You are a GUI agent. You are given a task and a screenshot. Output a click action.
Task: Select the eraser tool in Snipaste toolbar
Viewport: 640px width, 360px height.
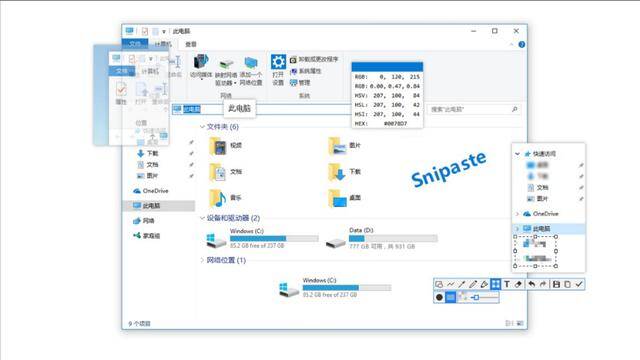pos(518,284)
